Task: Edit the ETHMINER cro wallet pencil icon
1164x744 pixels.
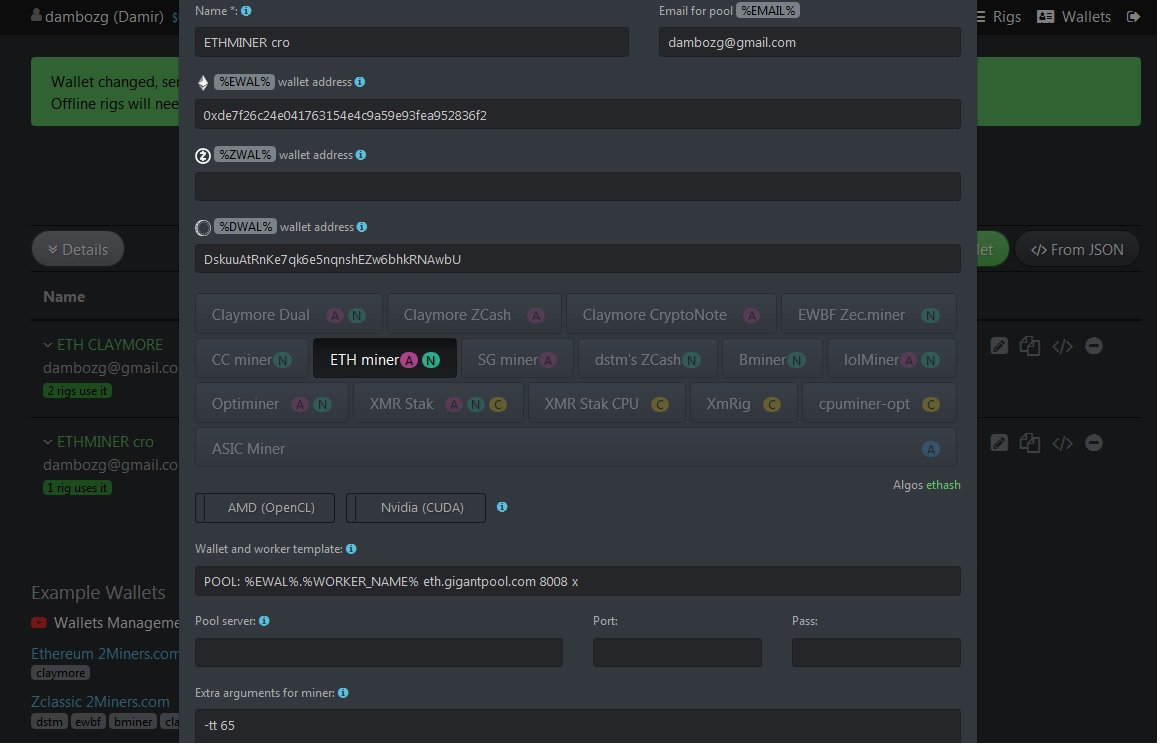Action: [999, 443]
